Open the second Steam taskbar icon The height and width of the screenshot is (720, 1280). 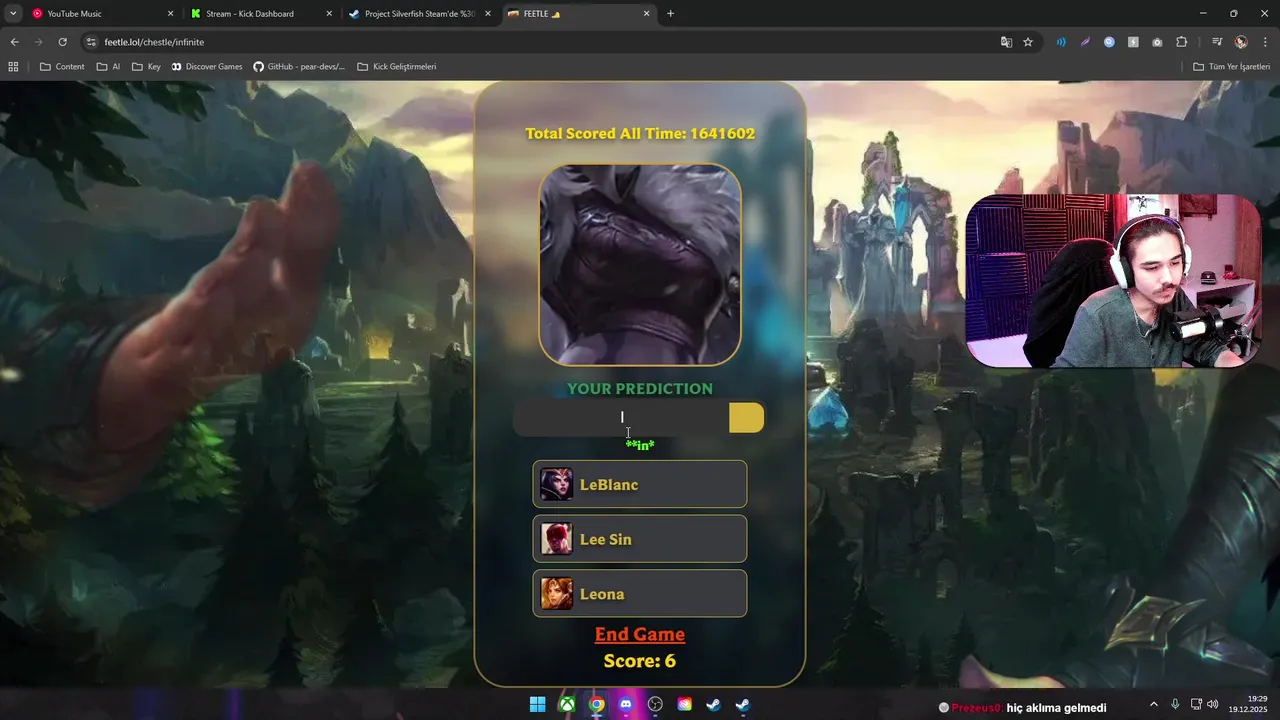(x=743, y=705)
